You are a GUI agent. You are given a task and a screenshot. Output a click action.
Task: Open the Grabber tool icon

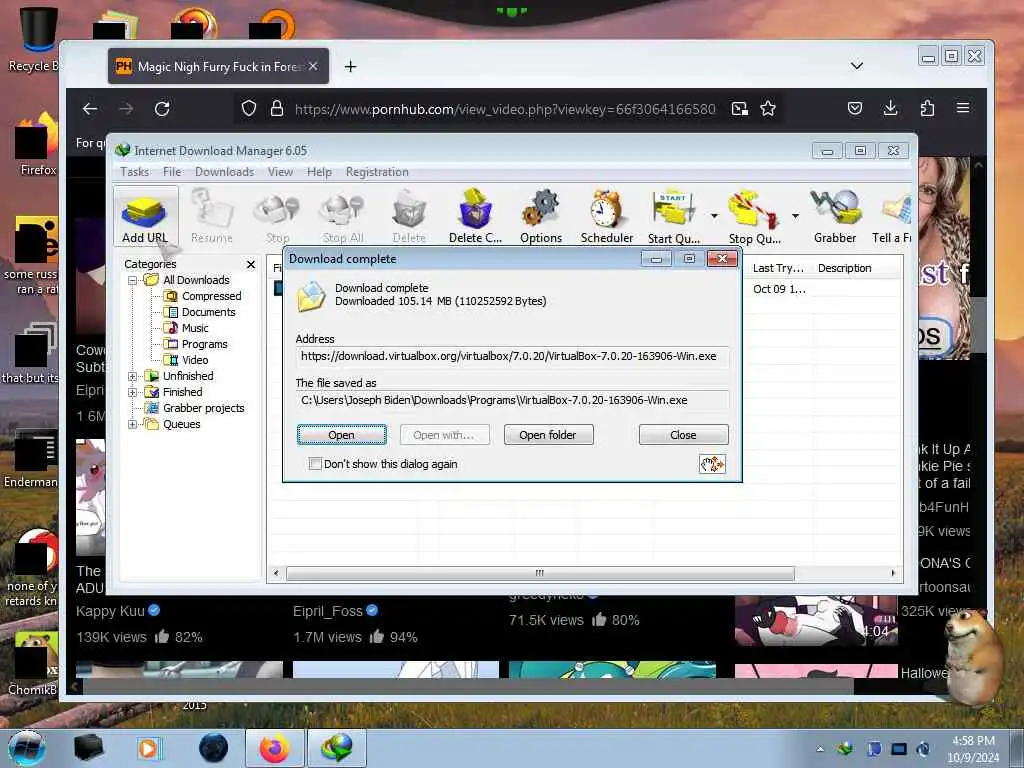click(x=835, y=216)
